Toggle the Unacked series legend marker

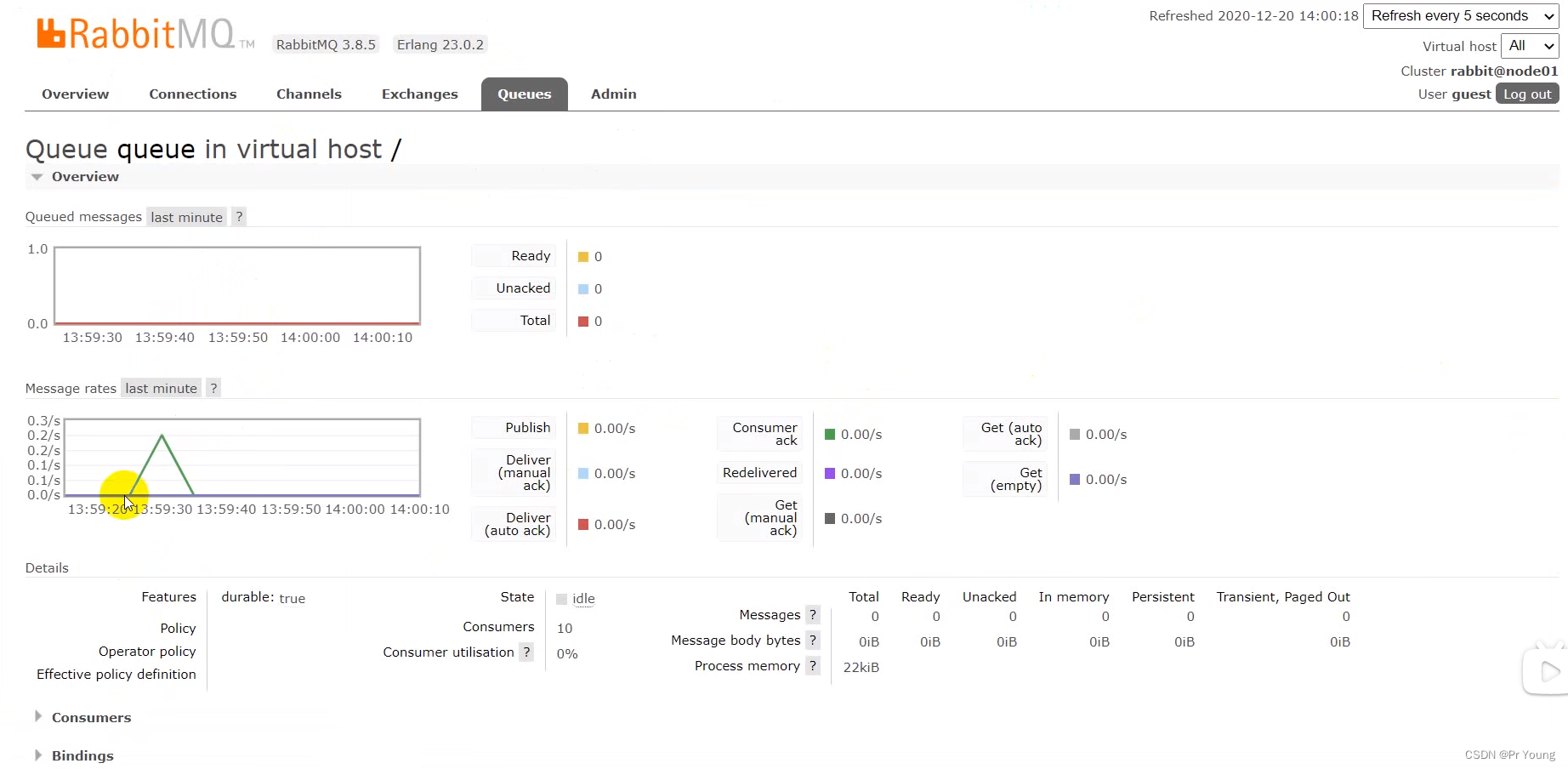(583, 288)
